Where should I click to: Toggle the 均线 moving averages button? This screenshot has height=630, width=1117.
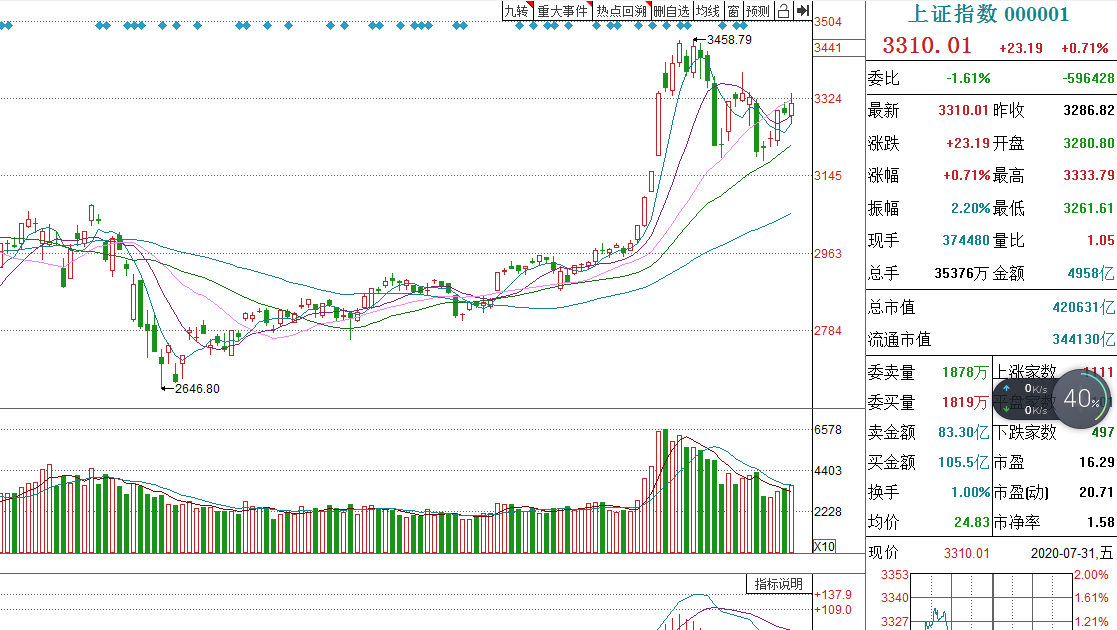tap(708, 11)
